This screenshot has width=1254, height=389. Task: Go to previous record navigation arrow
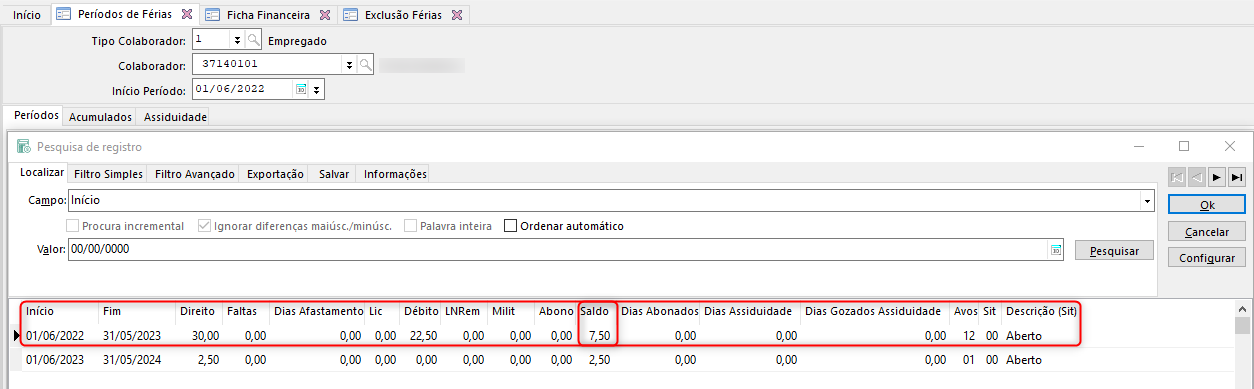[1197, 176]
